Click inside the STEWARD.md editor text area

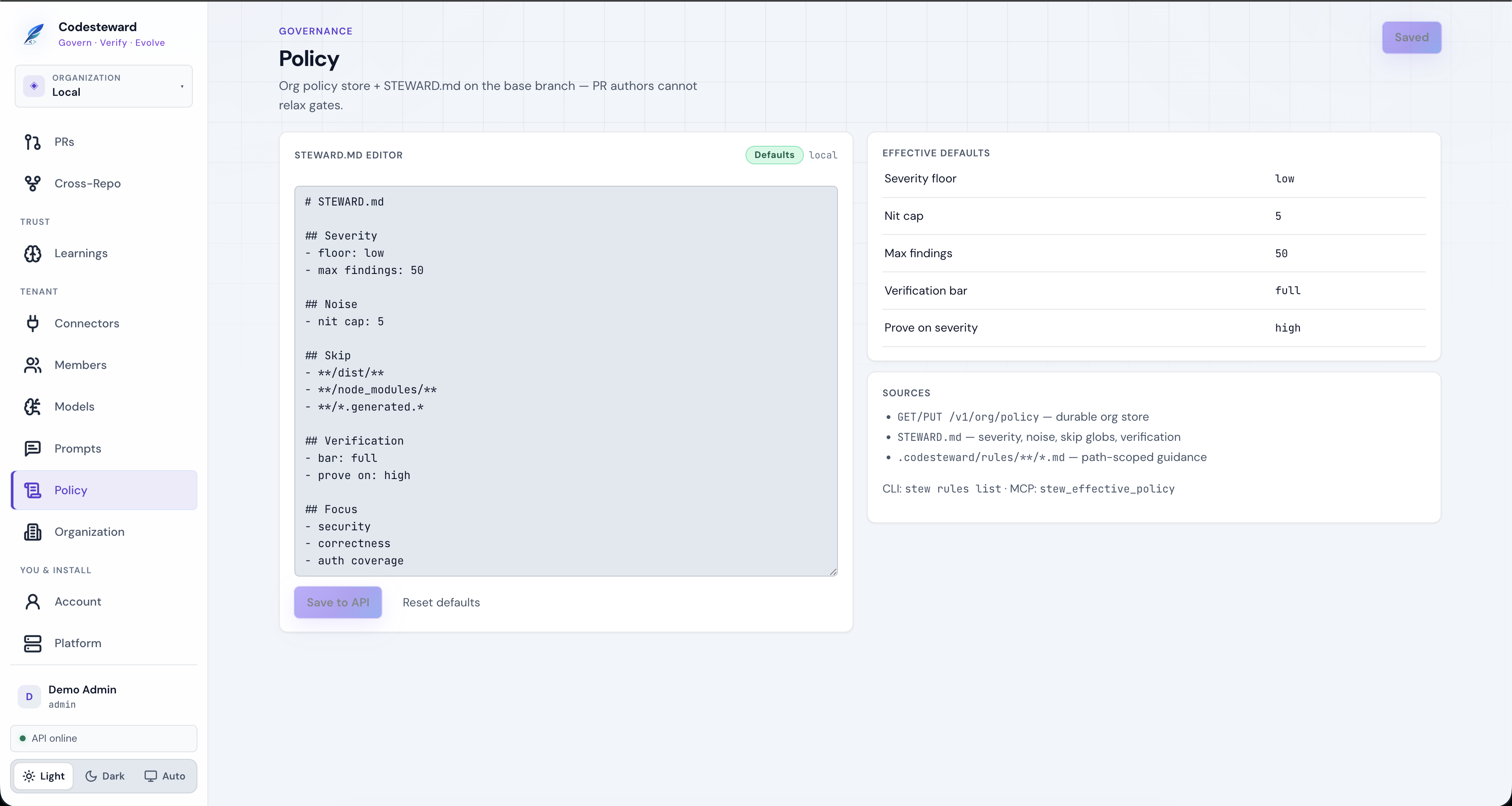pos(566,381)
